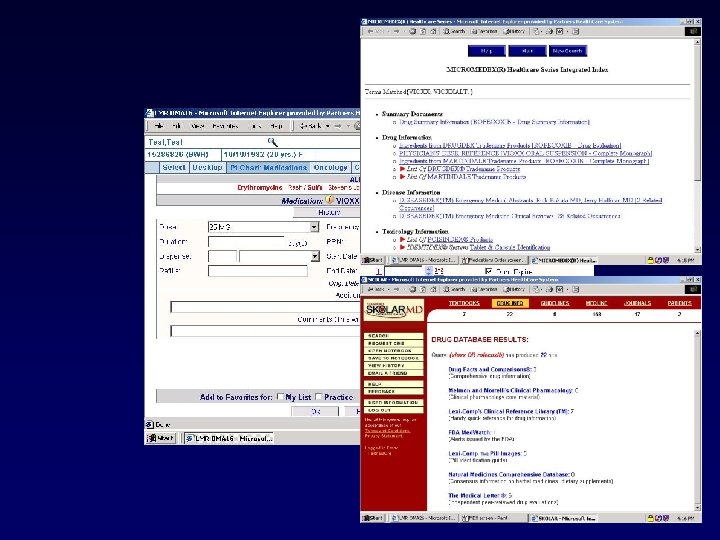This screenshot has height=540, width=720.
Task: Click SEARCH in SKOLAR sidebar
Action: (x=394, y=336)
